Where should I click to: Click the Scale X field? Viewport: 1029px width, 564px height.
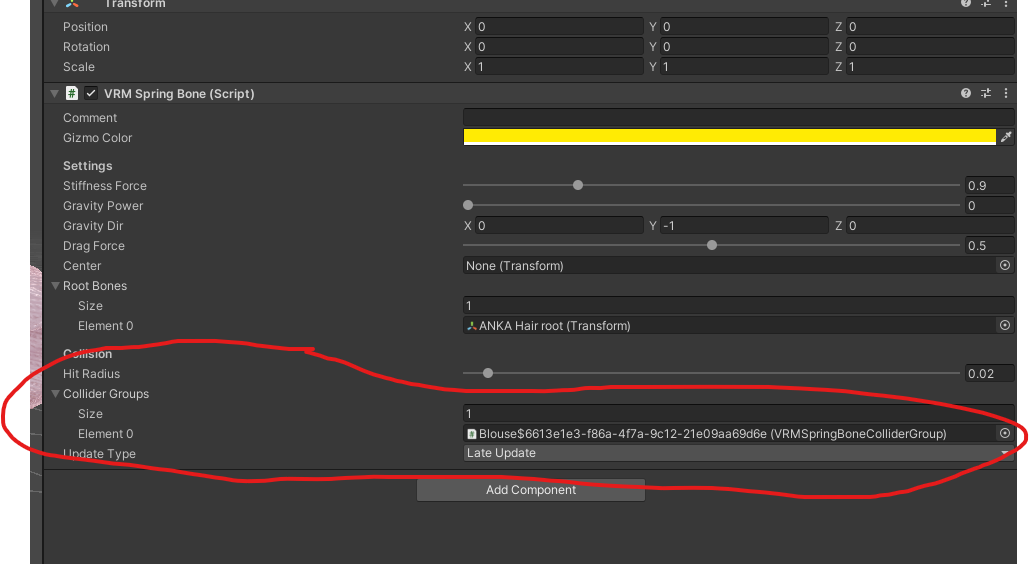coord(559,67)
